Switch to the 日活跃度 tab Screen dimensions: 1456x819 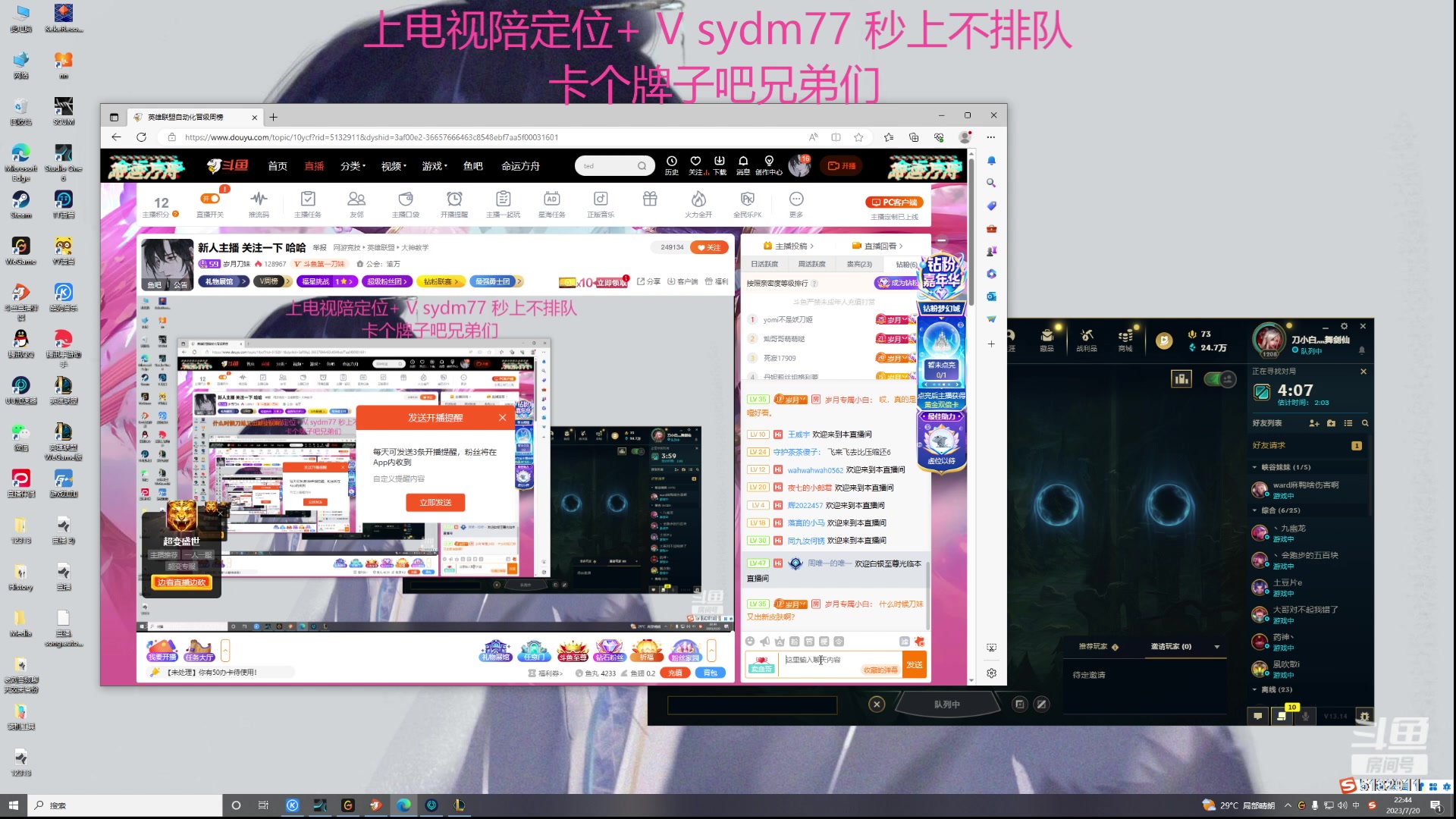coord(764,264)
